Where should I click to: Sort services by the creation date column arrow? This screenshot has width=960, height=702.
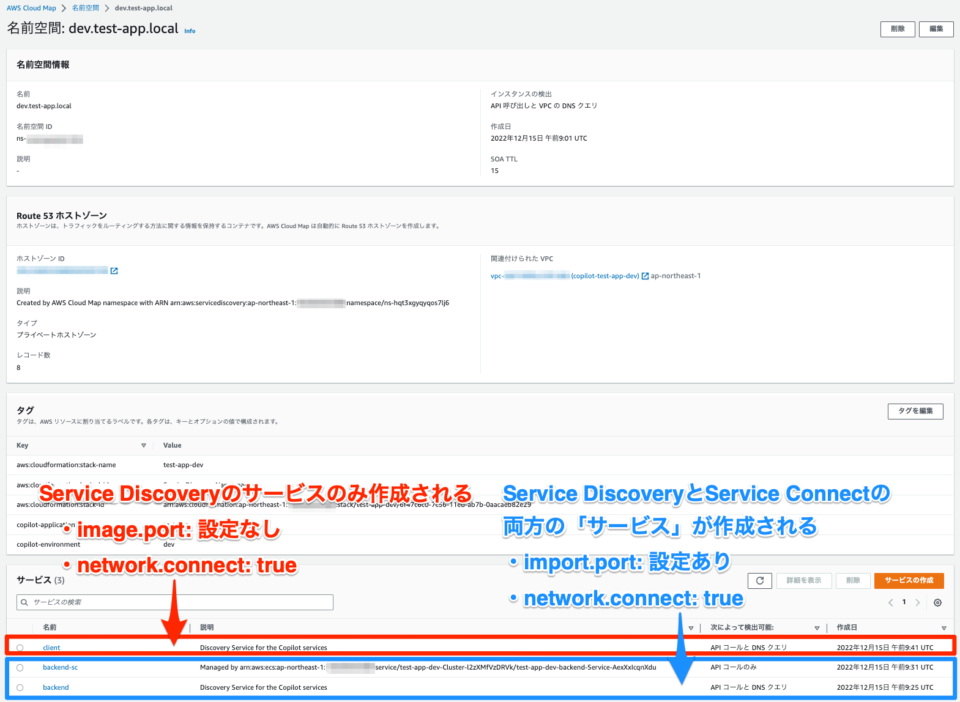pos(943,628)
